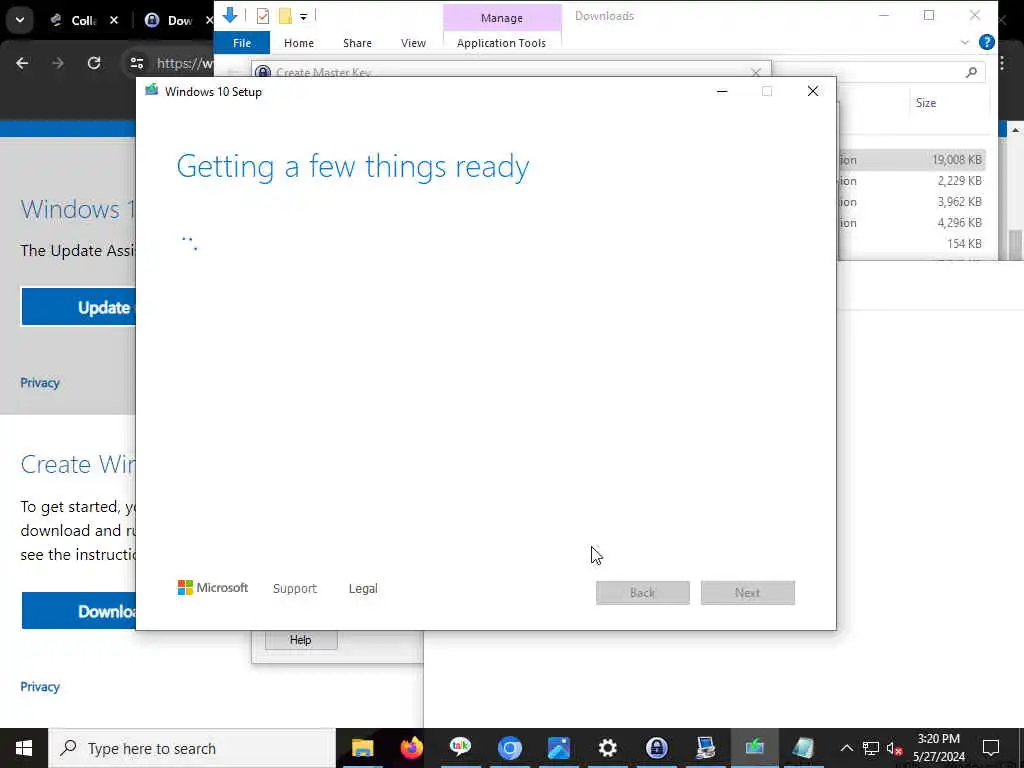Screen dimensions: 1024x768
Task: Open the File tab in File Explorer
Action: click(242, 43)
